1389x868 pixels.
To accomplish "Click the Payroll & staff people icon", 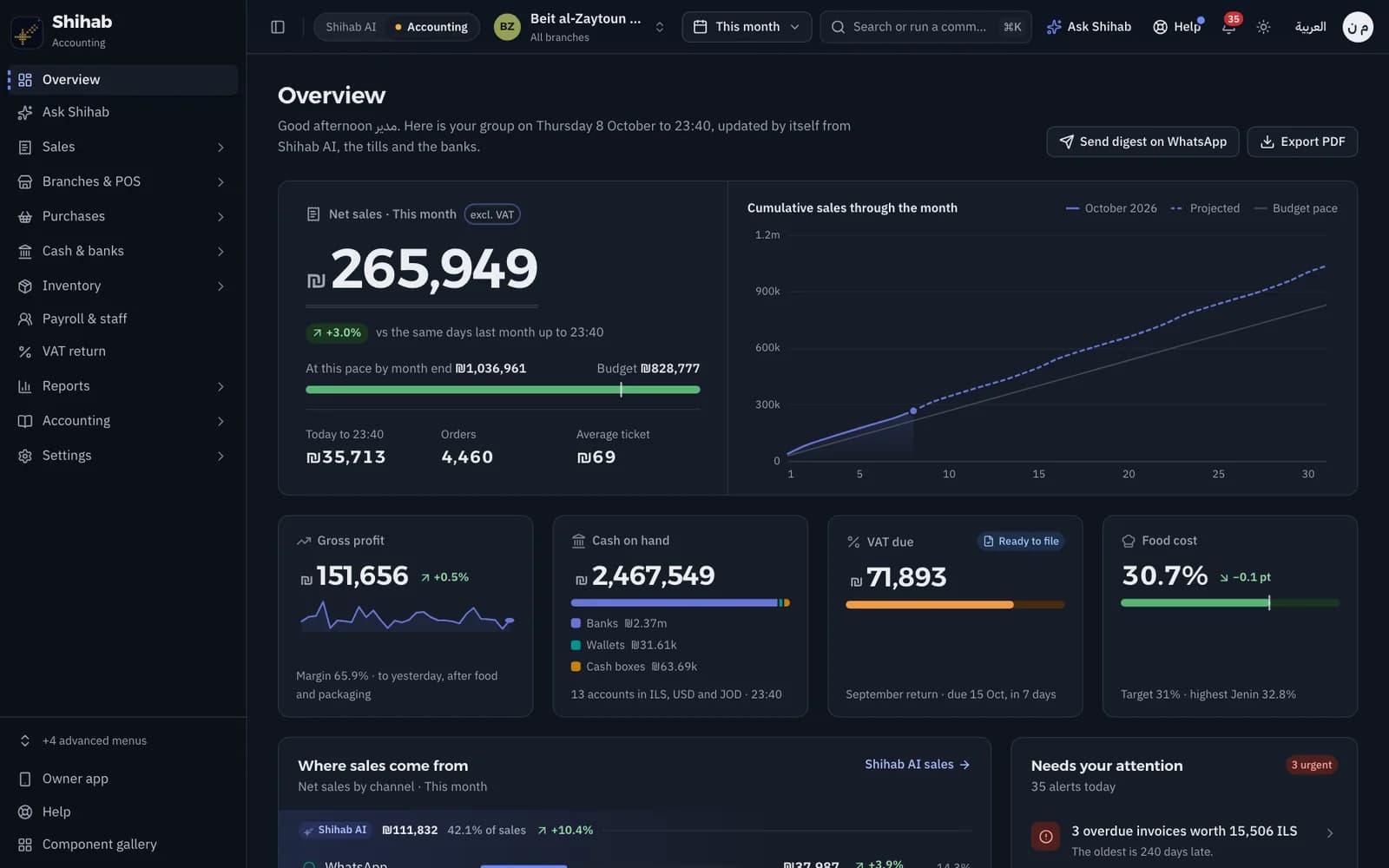I will click(25, 319).
